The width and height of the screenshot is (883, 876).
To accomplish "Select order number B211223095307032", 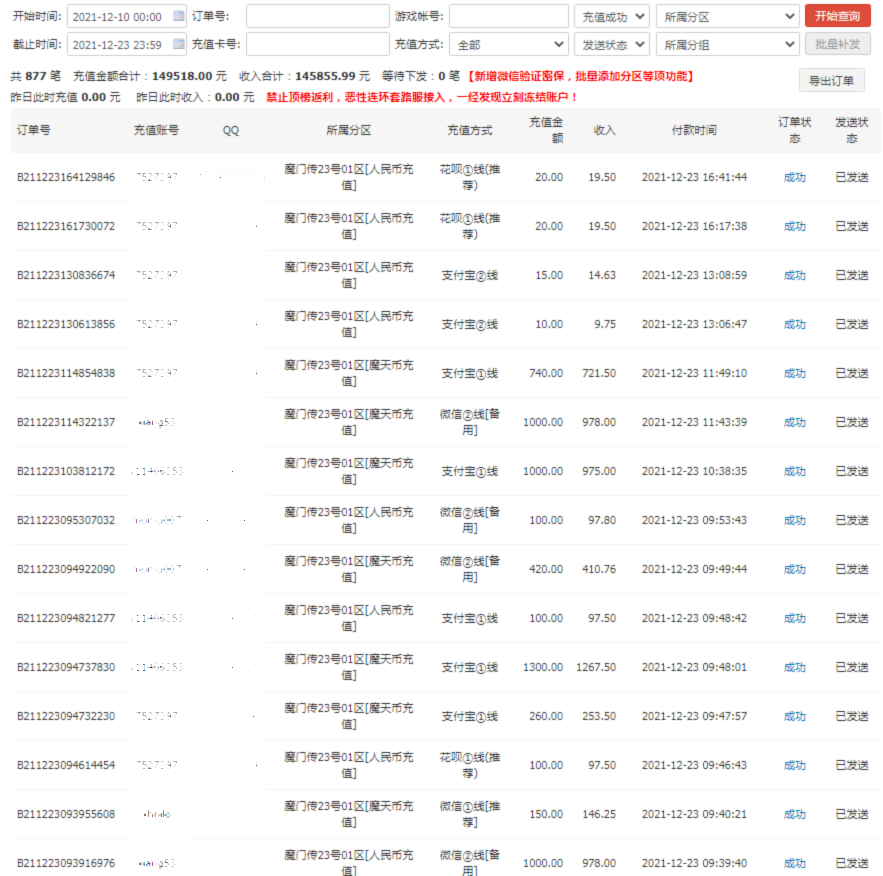I will coord(66,520).
